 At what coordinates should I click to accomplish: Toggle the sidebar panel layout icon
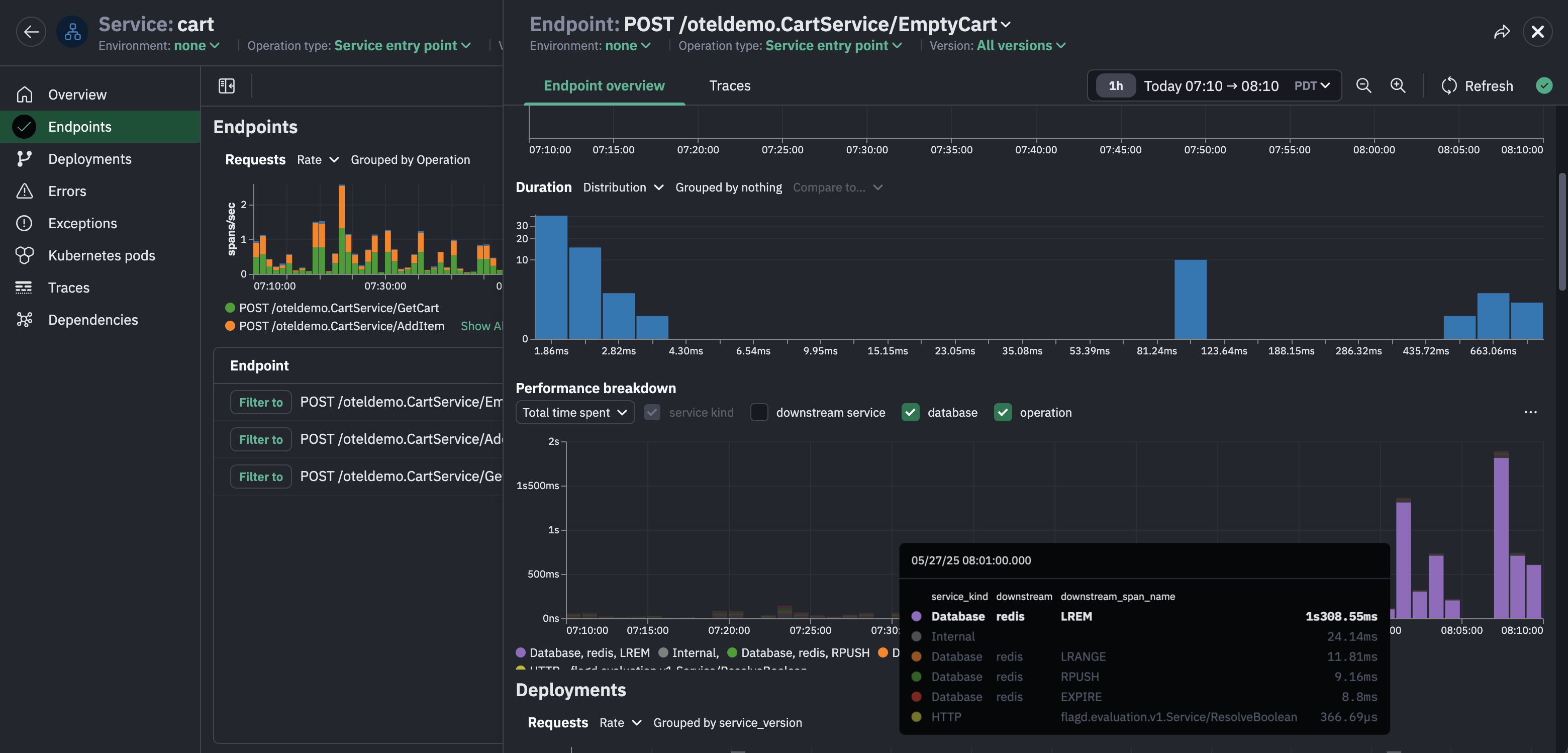coord(227,86)
